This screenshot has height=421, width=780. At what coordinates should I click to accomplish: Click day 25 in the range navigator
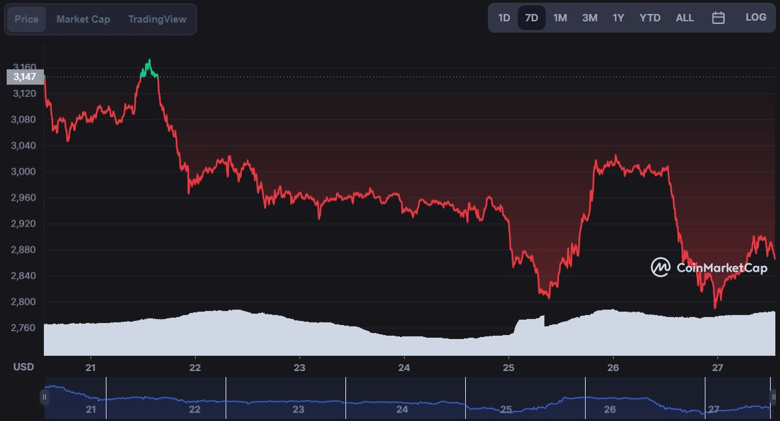click(x=506, y=409)
